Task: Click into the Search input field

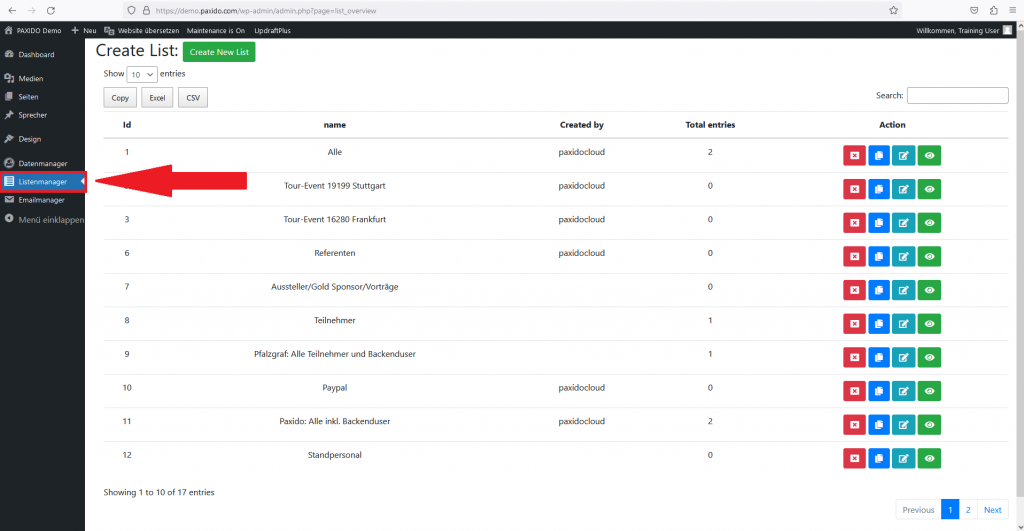Action: 957,96
